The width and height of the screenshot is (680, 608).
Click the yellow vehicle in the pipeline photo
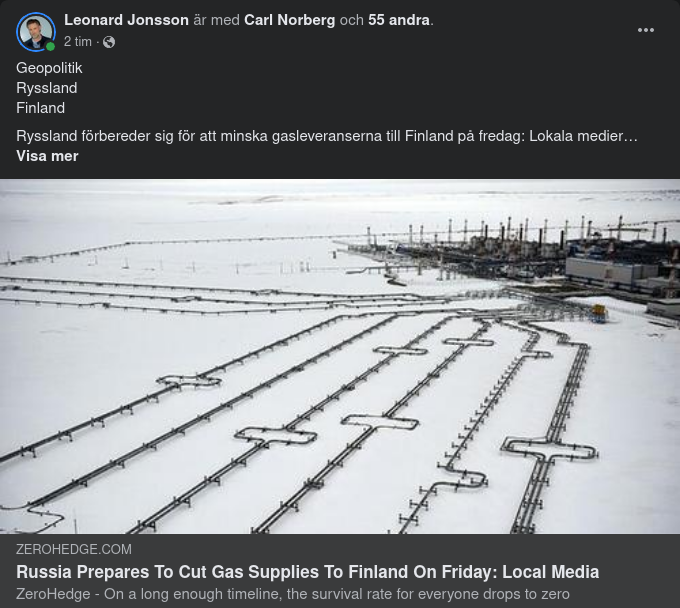(x=598, y=313)
